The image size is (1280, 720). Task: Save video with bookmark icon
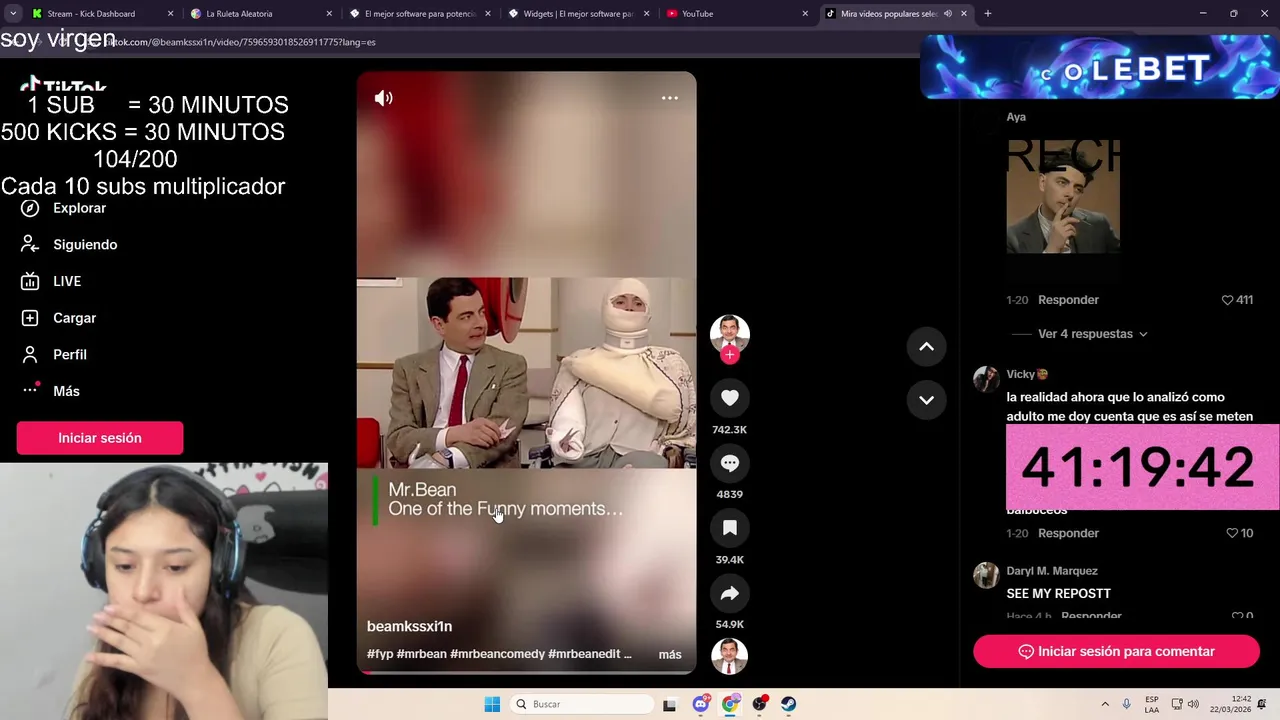[730, 528]
